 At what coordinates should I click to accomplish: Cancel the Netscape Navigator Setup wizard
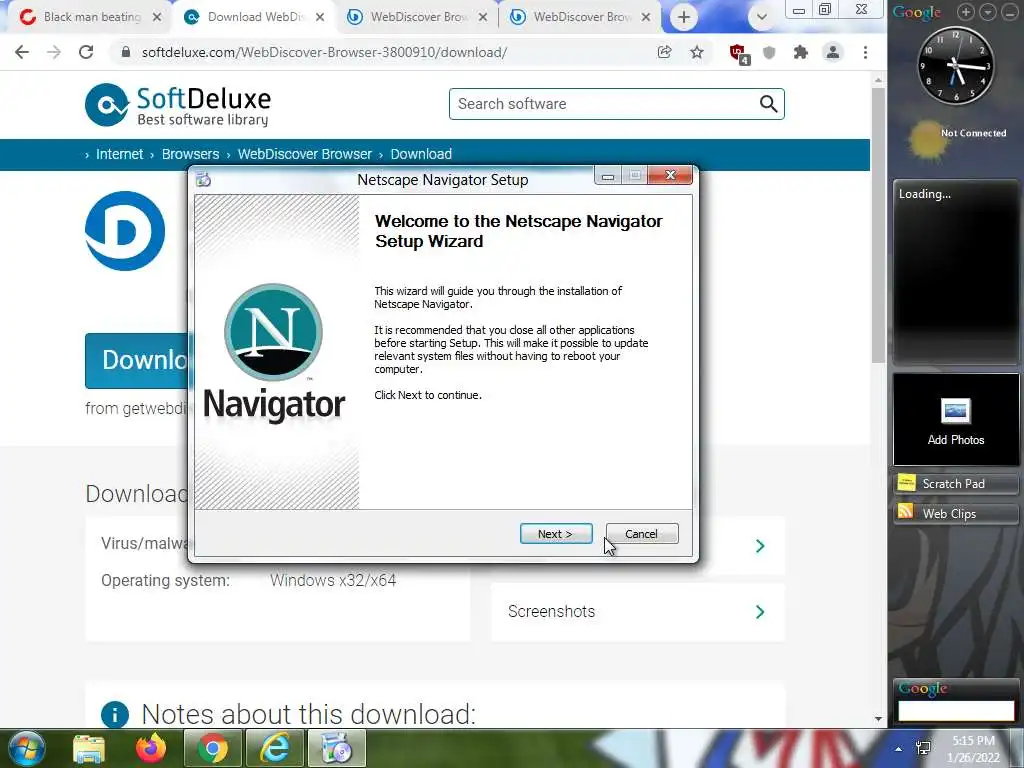[641, 534]
